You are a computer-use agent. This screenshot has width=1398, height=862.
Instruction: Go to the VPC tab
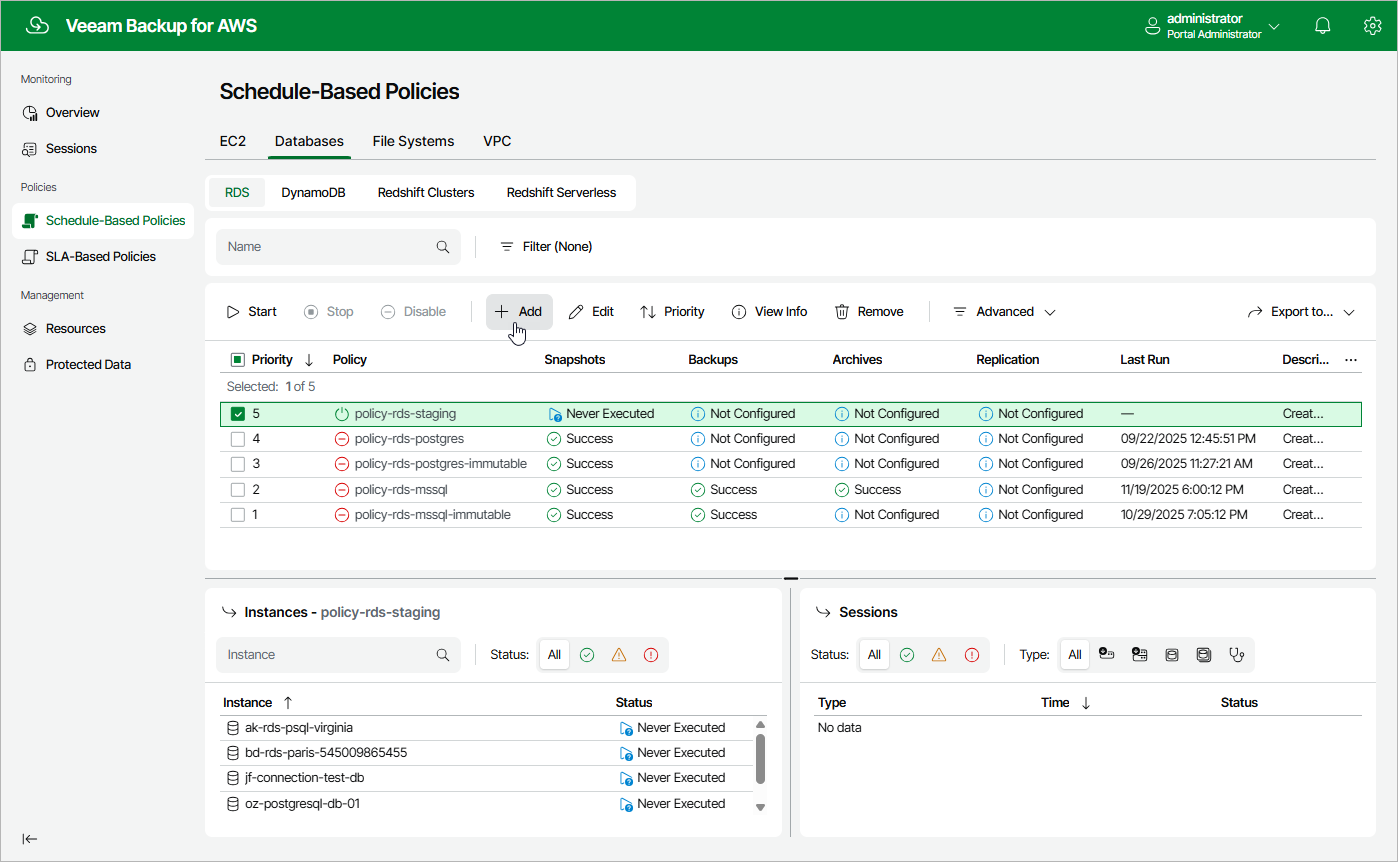click(497, 141)
